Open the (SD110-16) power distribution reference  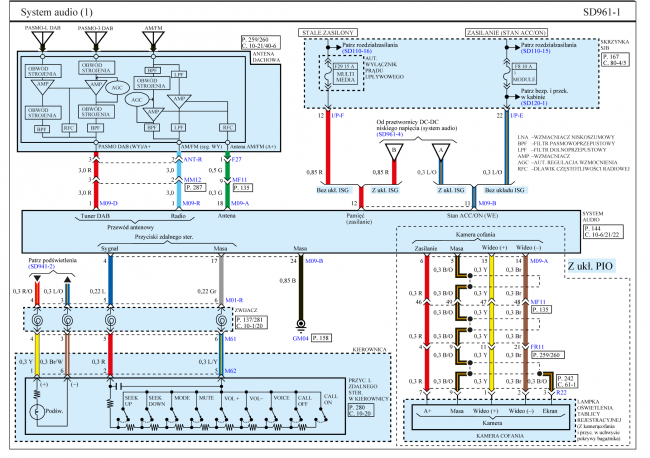pos(357,51)
